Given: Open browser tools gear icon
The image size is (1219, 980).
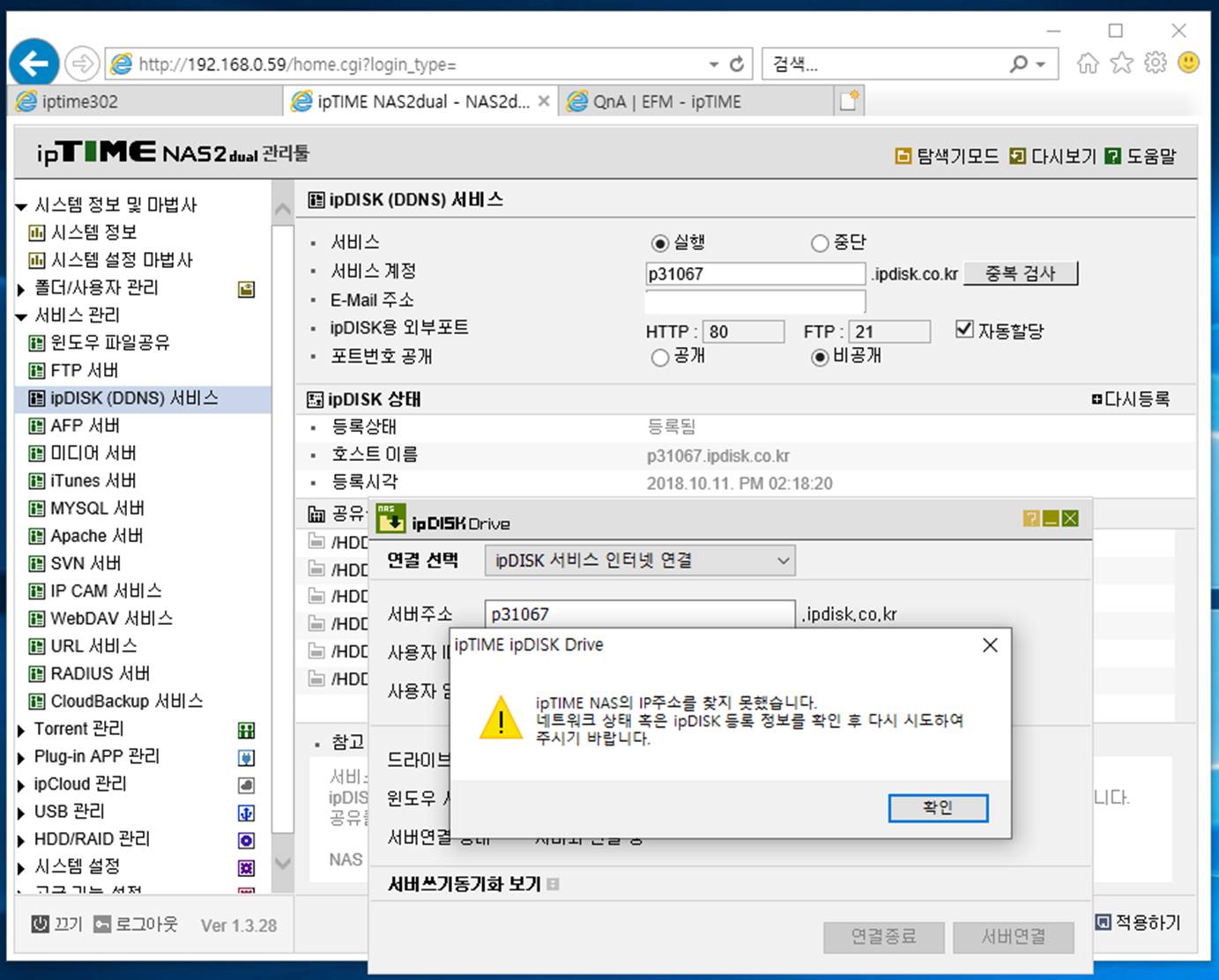Looking at the screenshot, I should pos(1156,63).
